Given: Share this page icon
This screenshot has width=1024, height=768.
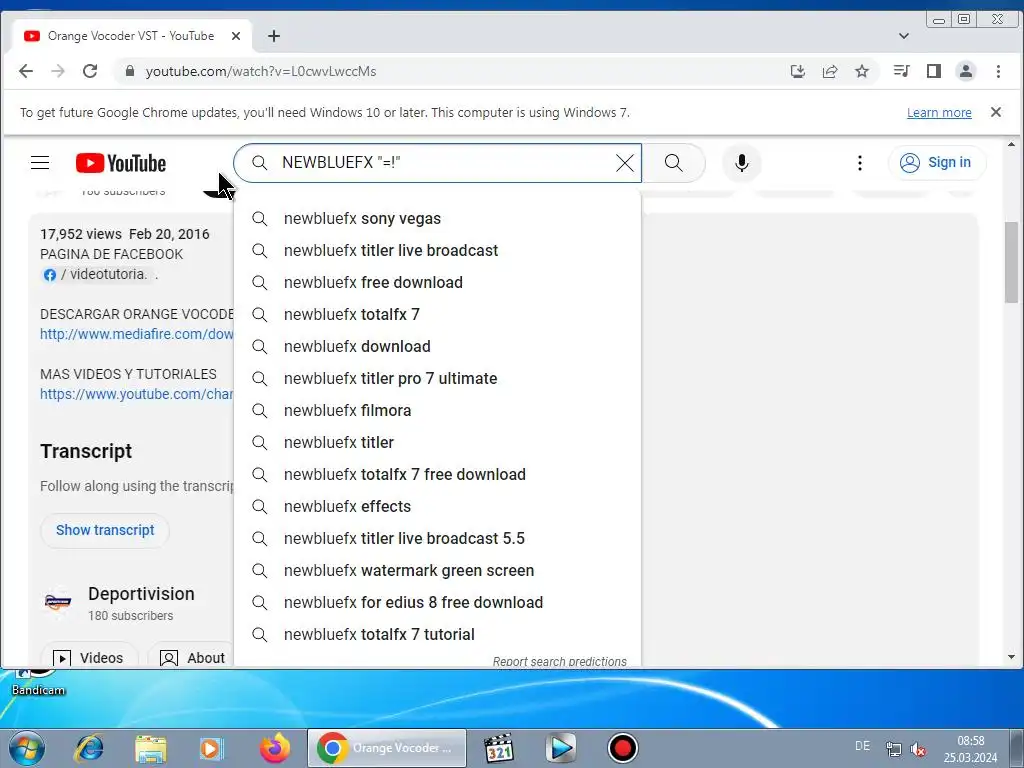Looking at the screenshot, I should tap(830, 71).
